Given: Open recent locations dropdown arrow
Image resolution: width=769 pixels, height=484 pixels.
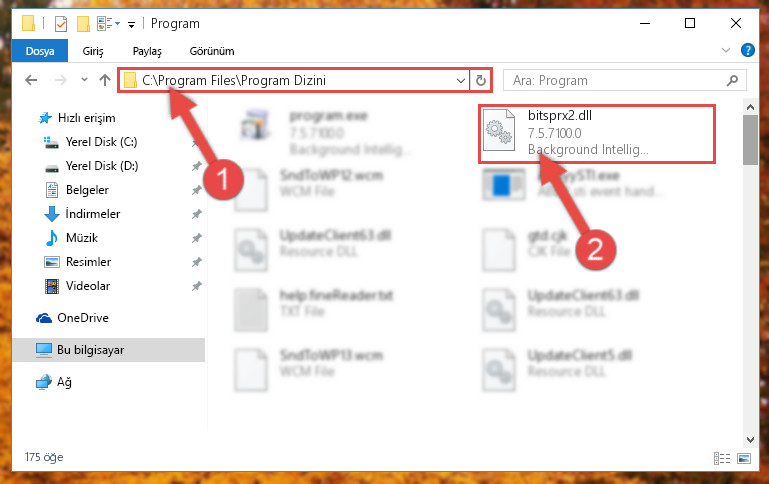Looking at the screenshot, I should [x=84, y=80].
